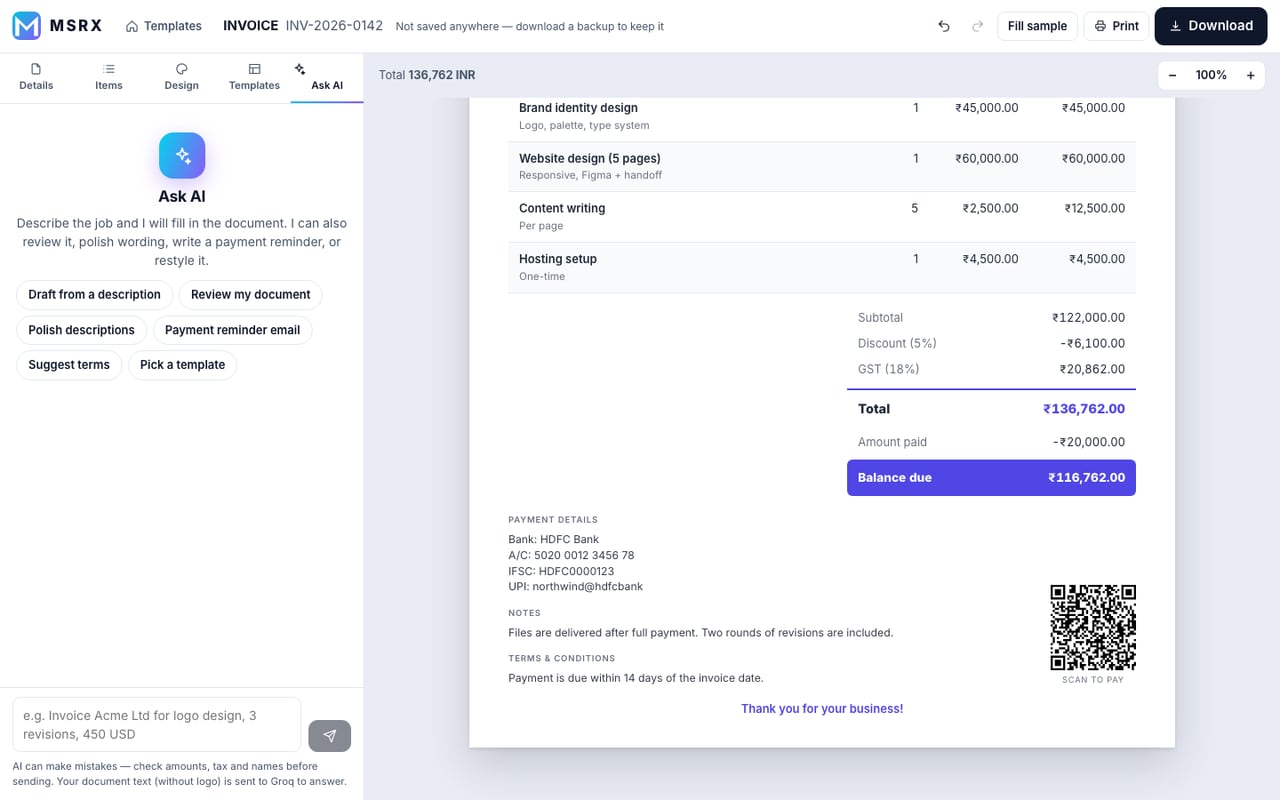
Task: Click the Subtotal ₹122,000.00 value
Action: (1088, 318)
